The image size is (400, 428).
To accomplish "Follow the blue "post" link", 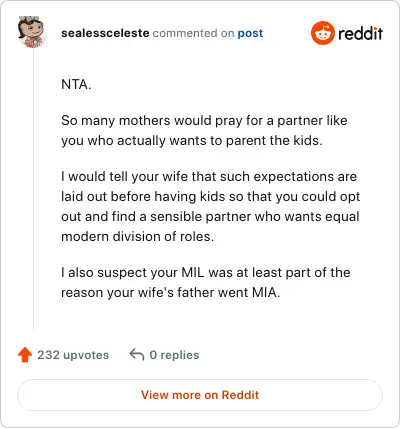I will tap(250, 33).
